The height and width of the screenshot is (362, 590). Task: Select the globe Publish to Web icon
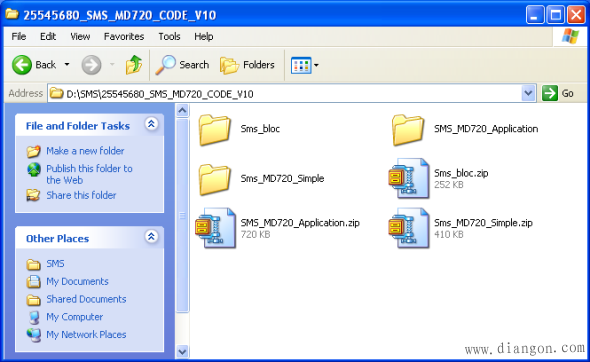pos(34,170)
